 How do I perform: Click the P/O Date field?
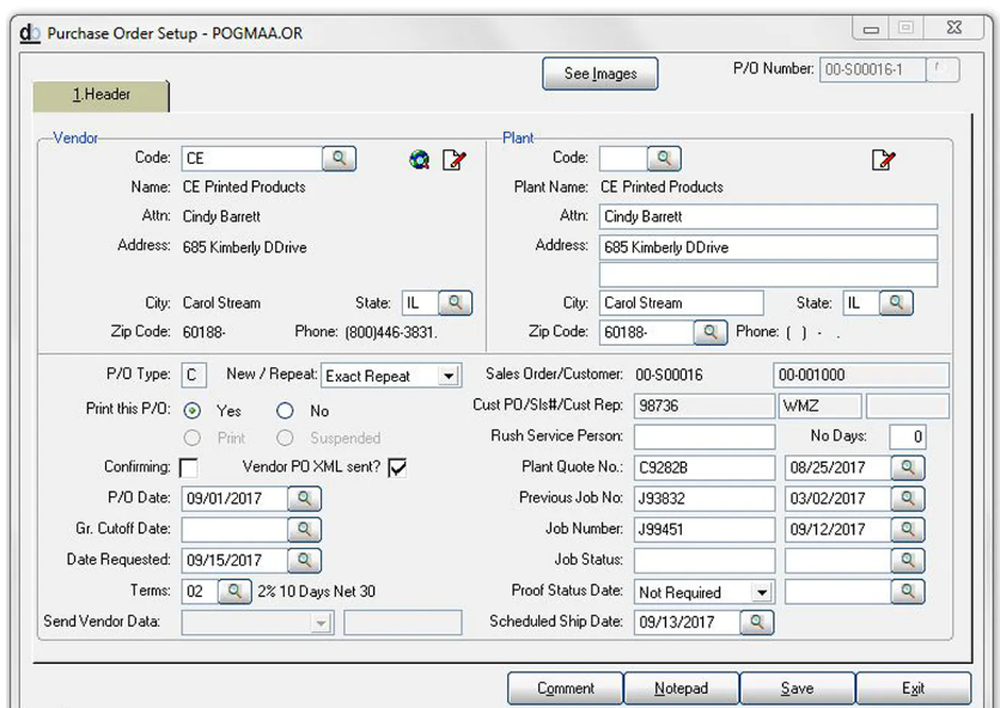coord(235,498)
